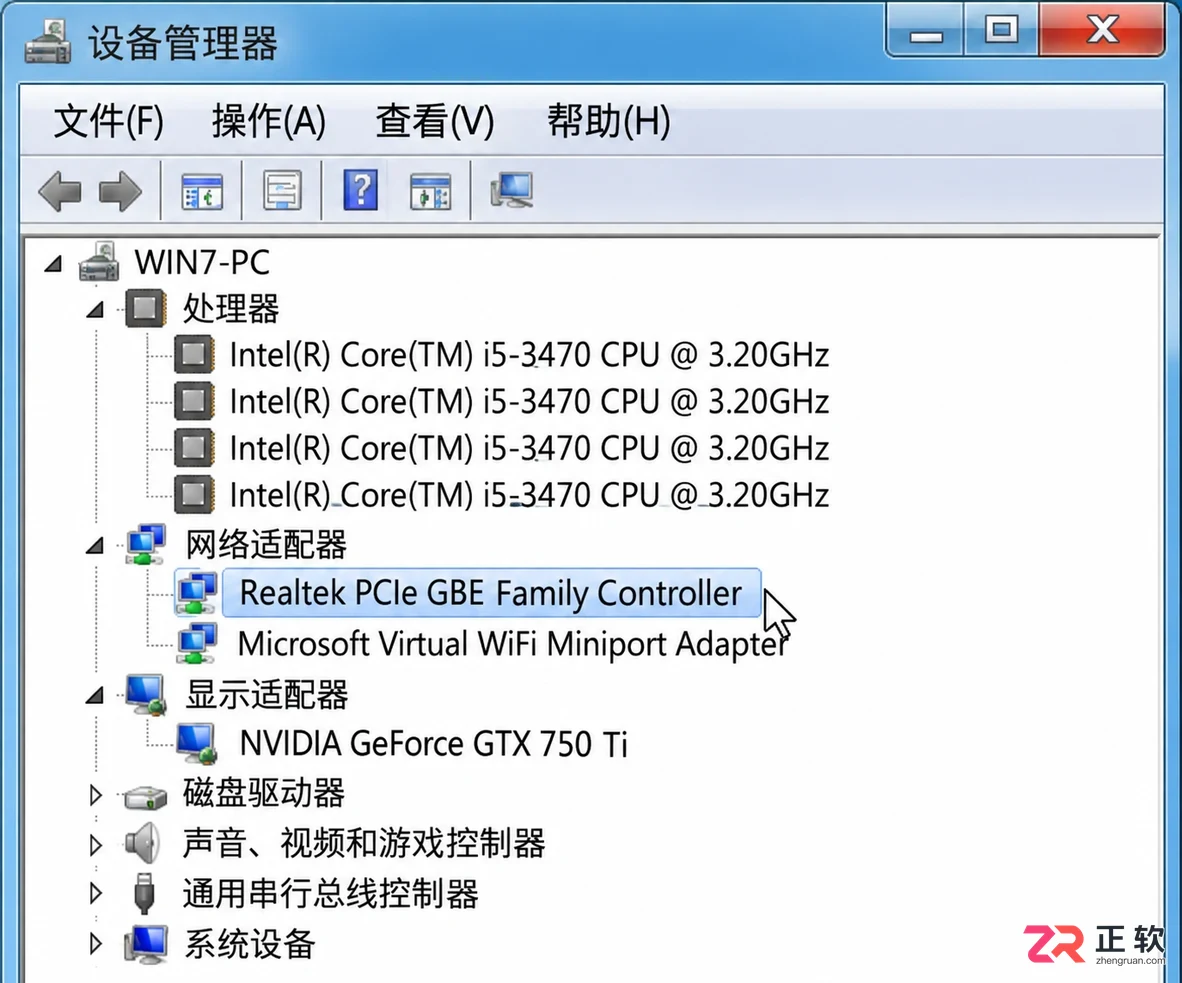Screen dimensions: 1182x983
Task: Open the 帮助(H) menu
Action: [609, 121]
